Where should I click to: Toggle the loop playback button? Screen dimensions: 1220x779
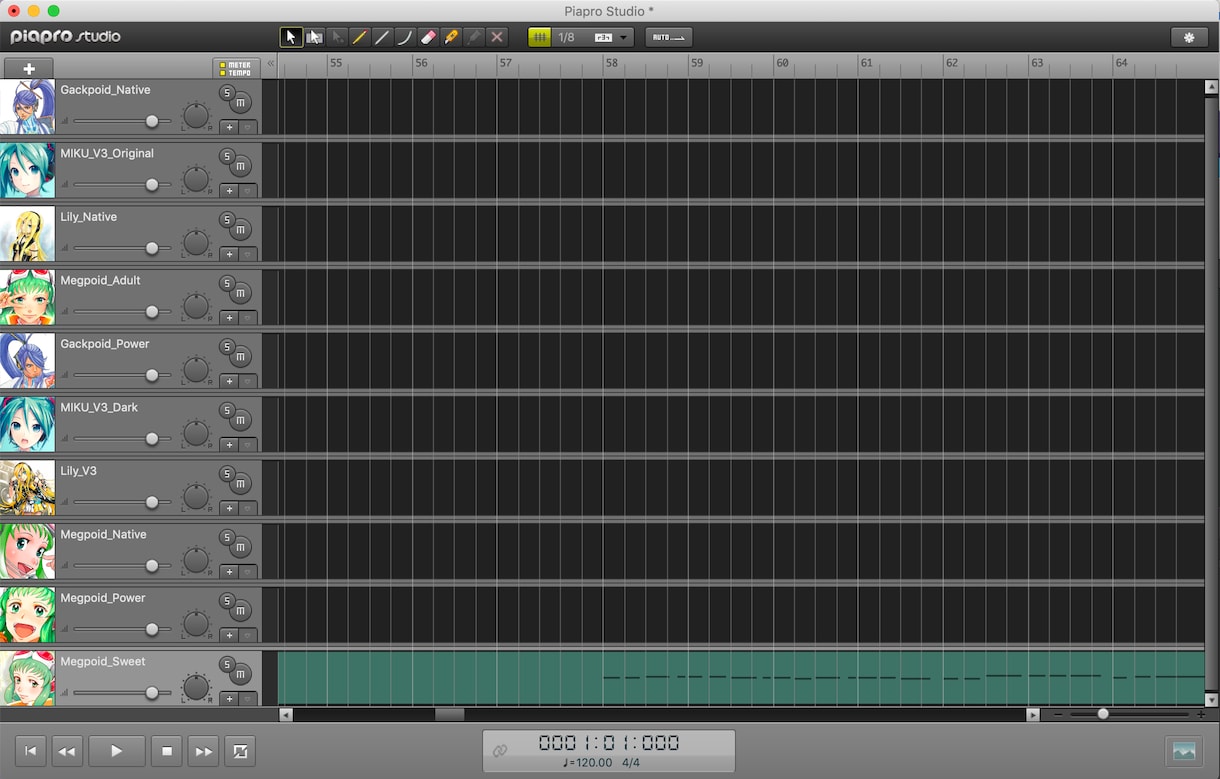(240, 751)
